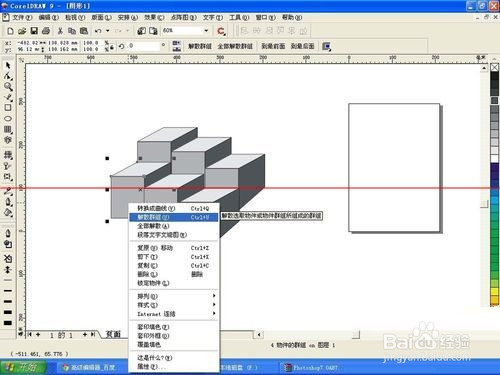Choose 这是什么? What's This entry
Image resolution: width=500 pixels, height=375 pixels.
(x=173, y=358)
